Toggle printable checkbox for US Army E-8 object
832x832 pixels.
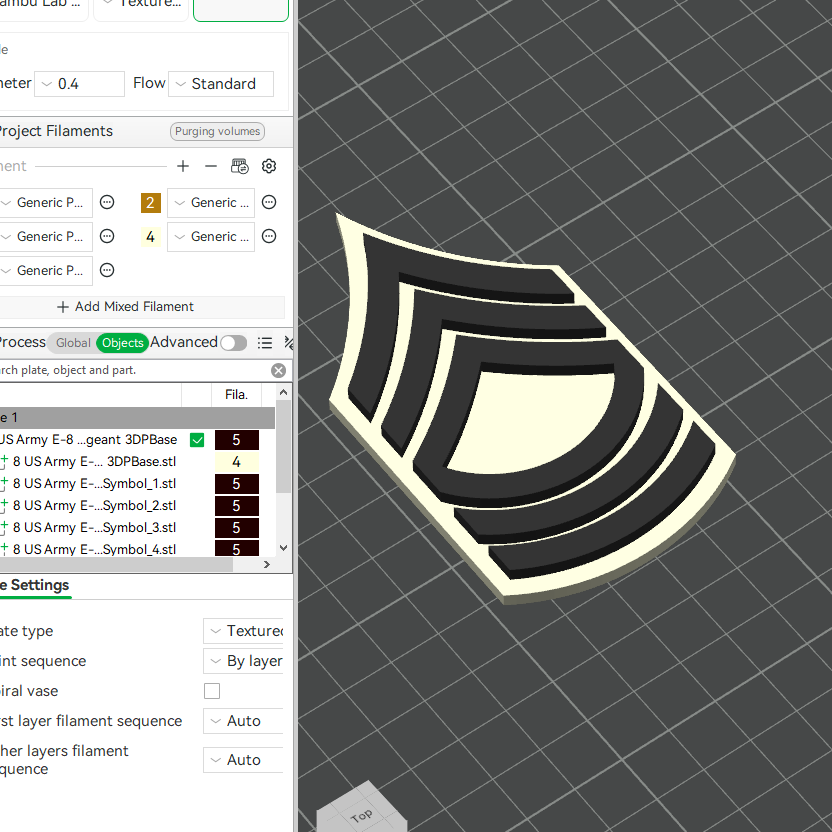197,440
